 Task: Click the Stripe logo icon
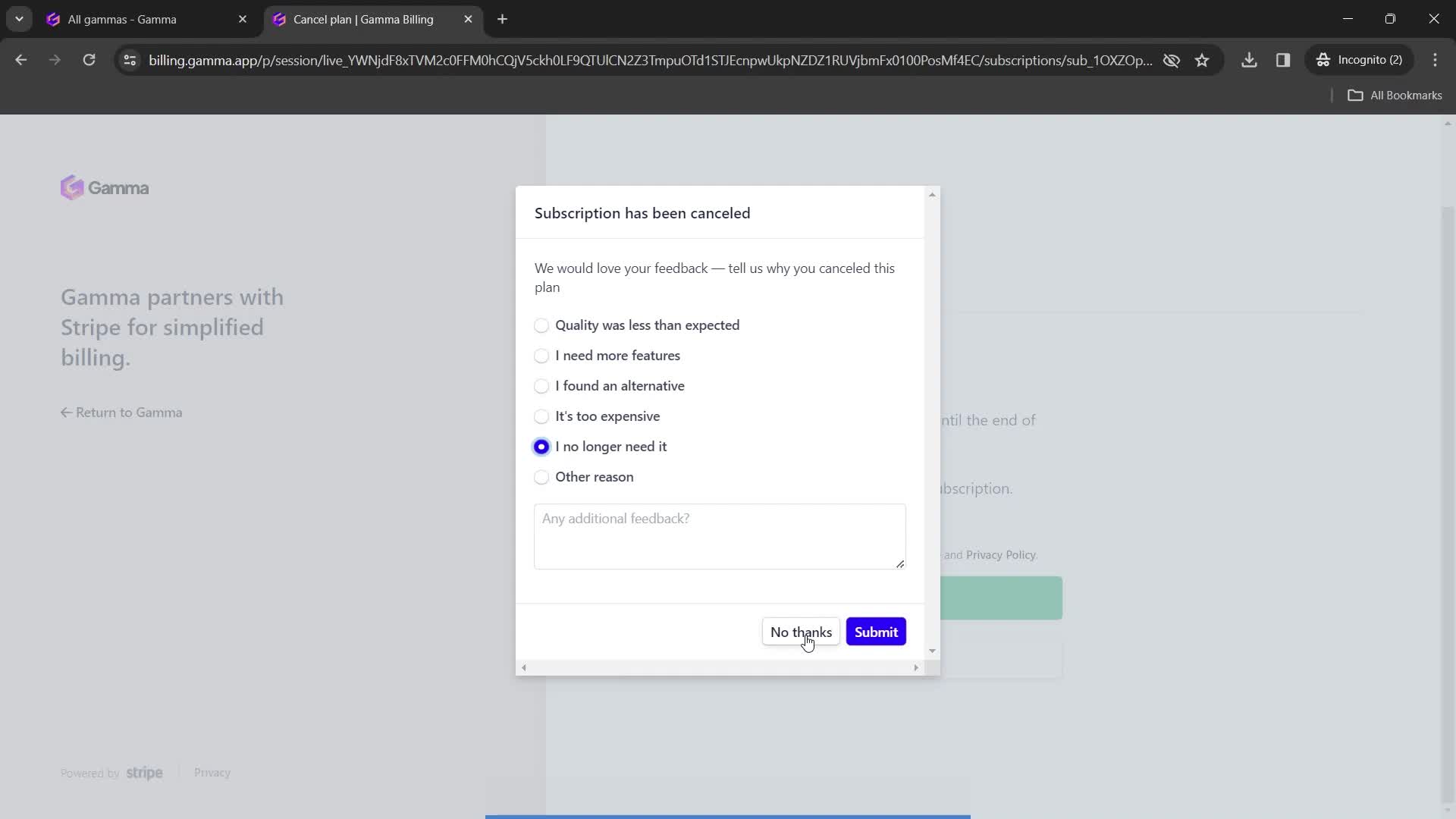click(144, 773)
